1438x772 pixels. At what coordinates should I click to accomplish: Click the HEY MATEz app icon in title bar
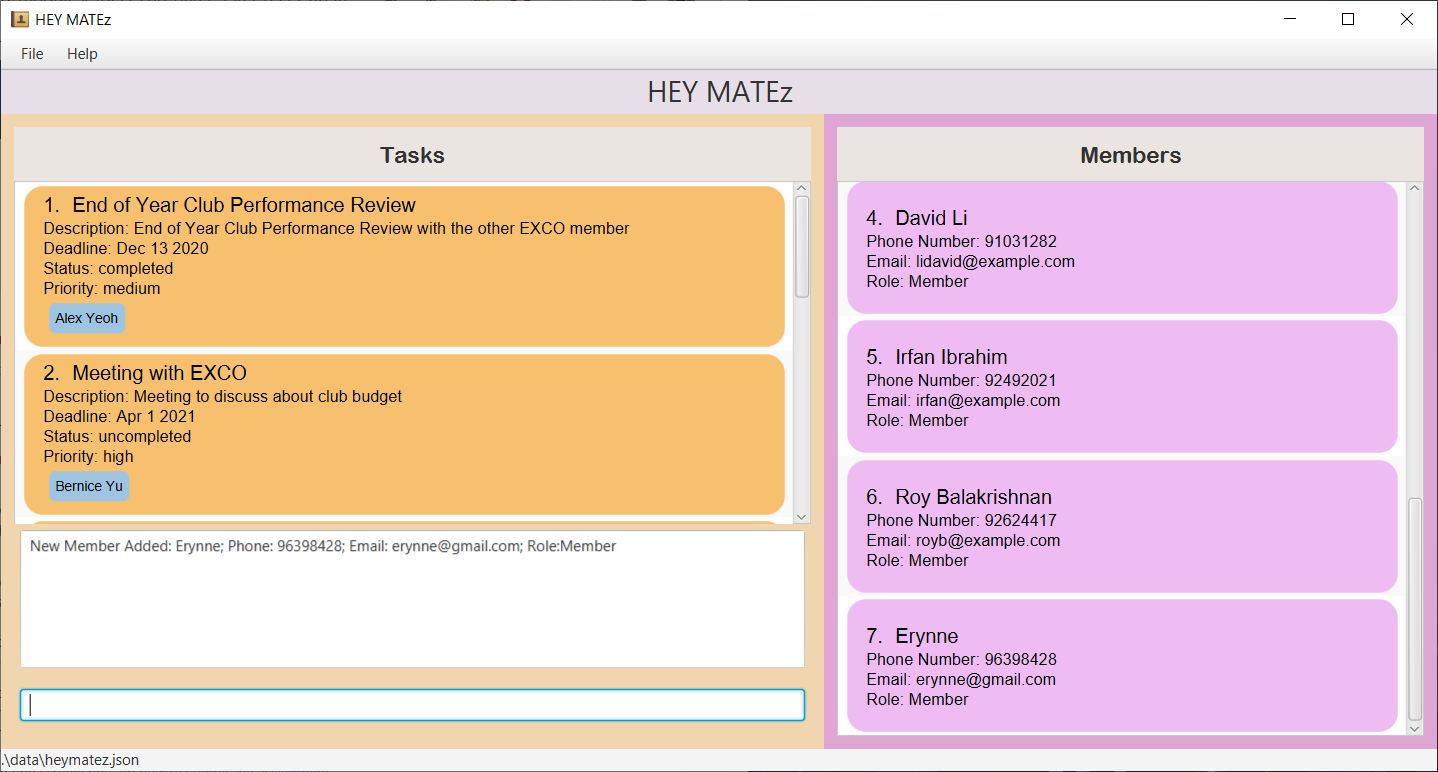[19, 19]
